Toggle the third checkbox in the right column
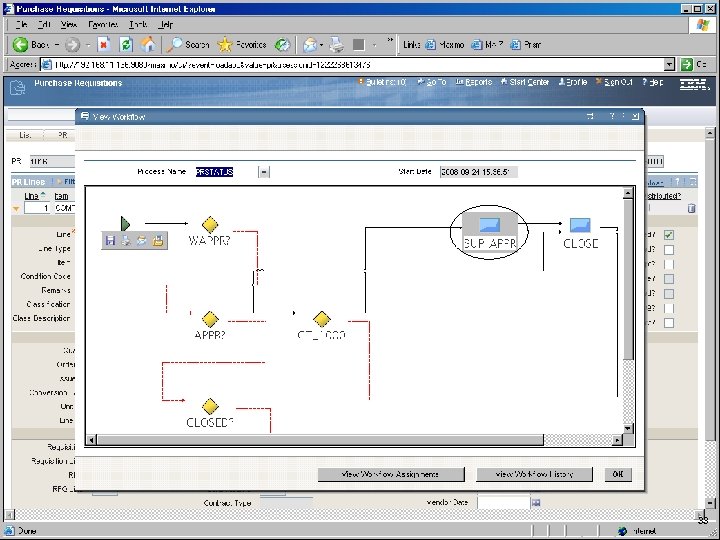The height and width of the screenshot is (540, 720). (x=669, y=264)
